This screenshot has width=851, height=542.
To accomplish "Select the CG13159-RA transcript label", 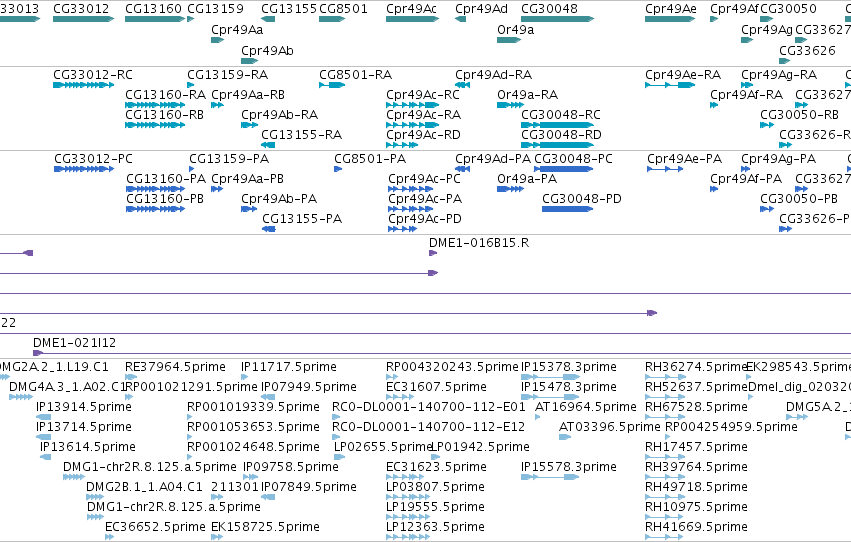I will point(227,75).
